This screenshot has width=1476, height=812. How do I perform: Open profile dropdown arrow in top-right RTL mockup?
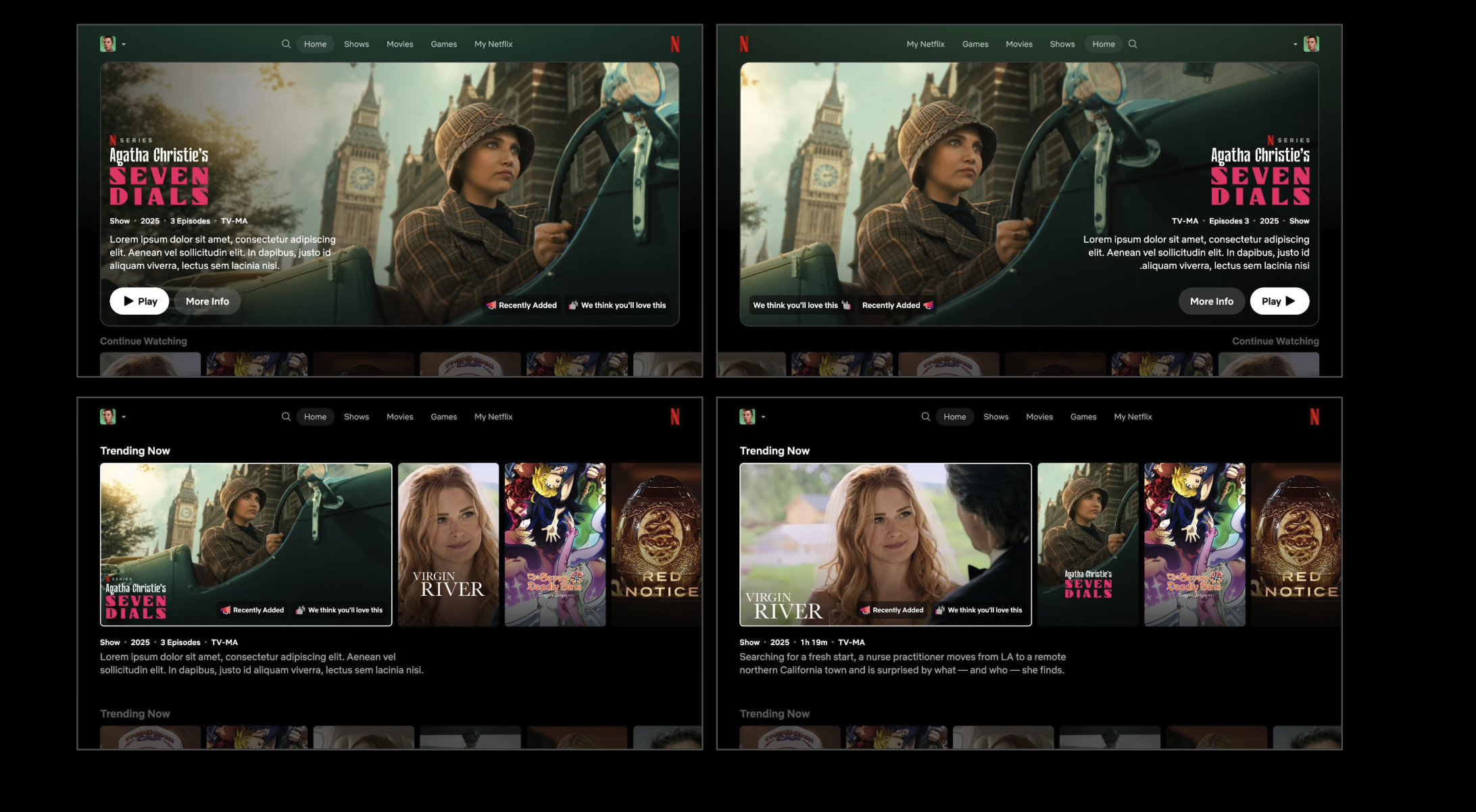coord(1295,45)
